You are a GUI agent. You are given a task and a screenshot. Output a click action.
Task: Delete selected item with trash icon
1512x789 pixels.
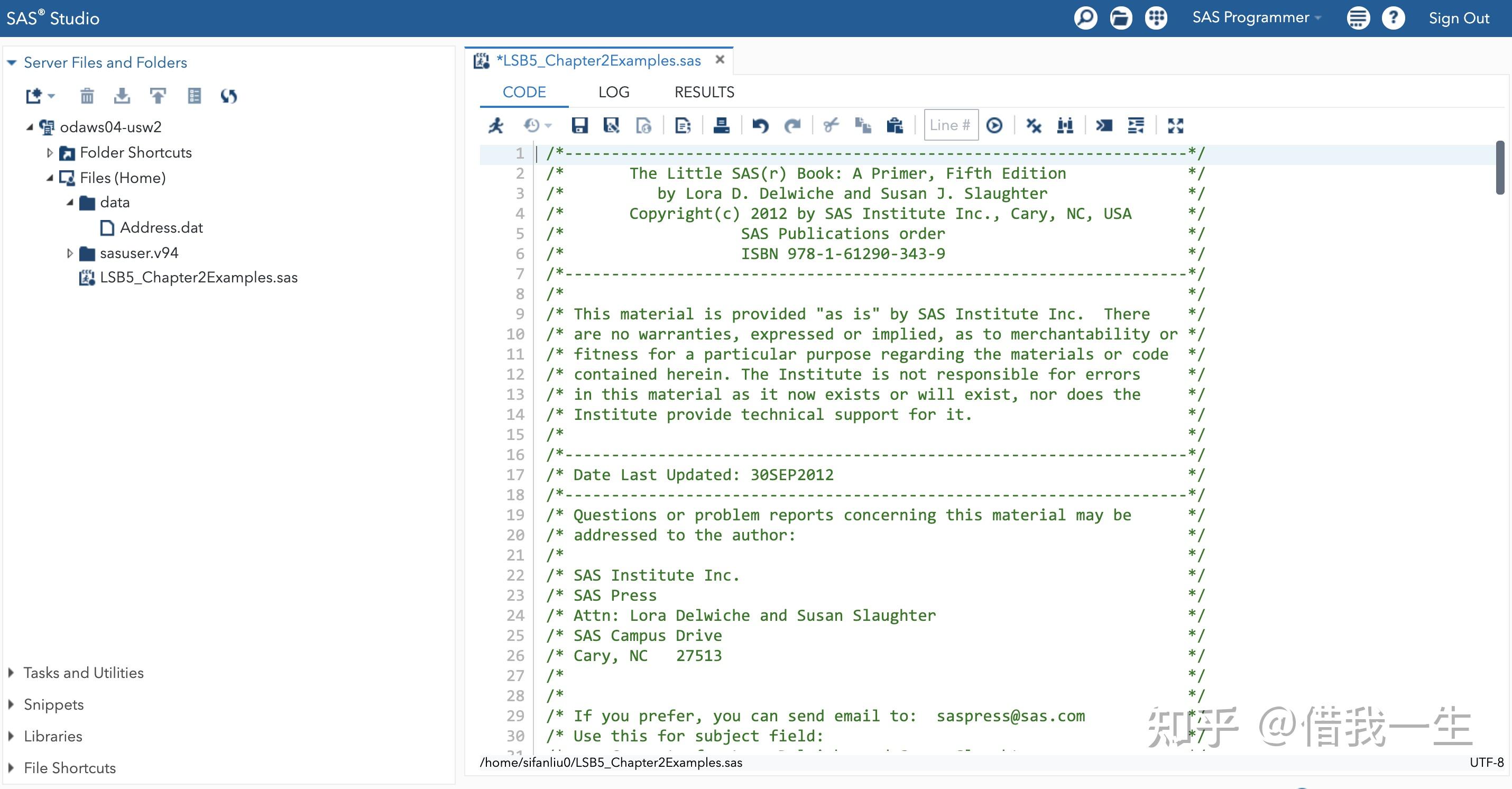click(x=87, y=96)
